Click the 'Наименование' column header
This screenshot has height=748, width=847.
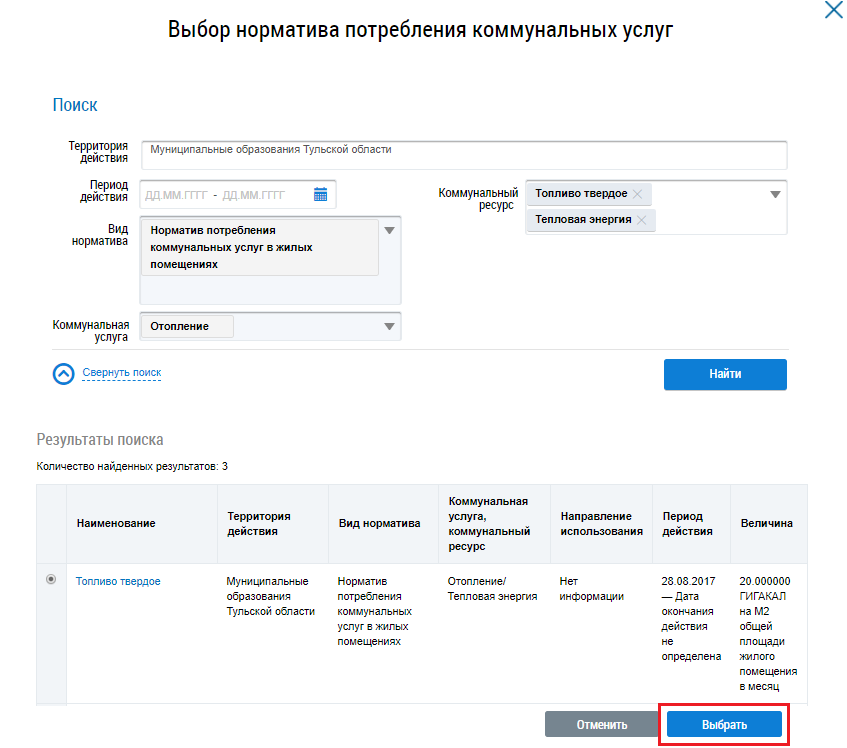click(x=116, y=523)
